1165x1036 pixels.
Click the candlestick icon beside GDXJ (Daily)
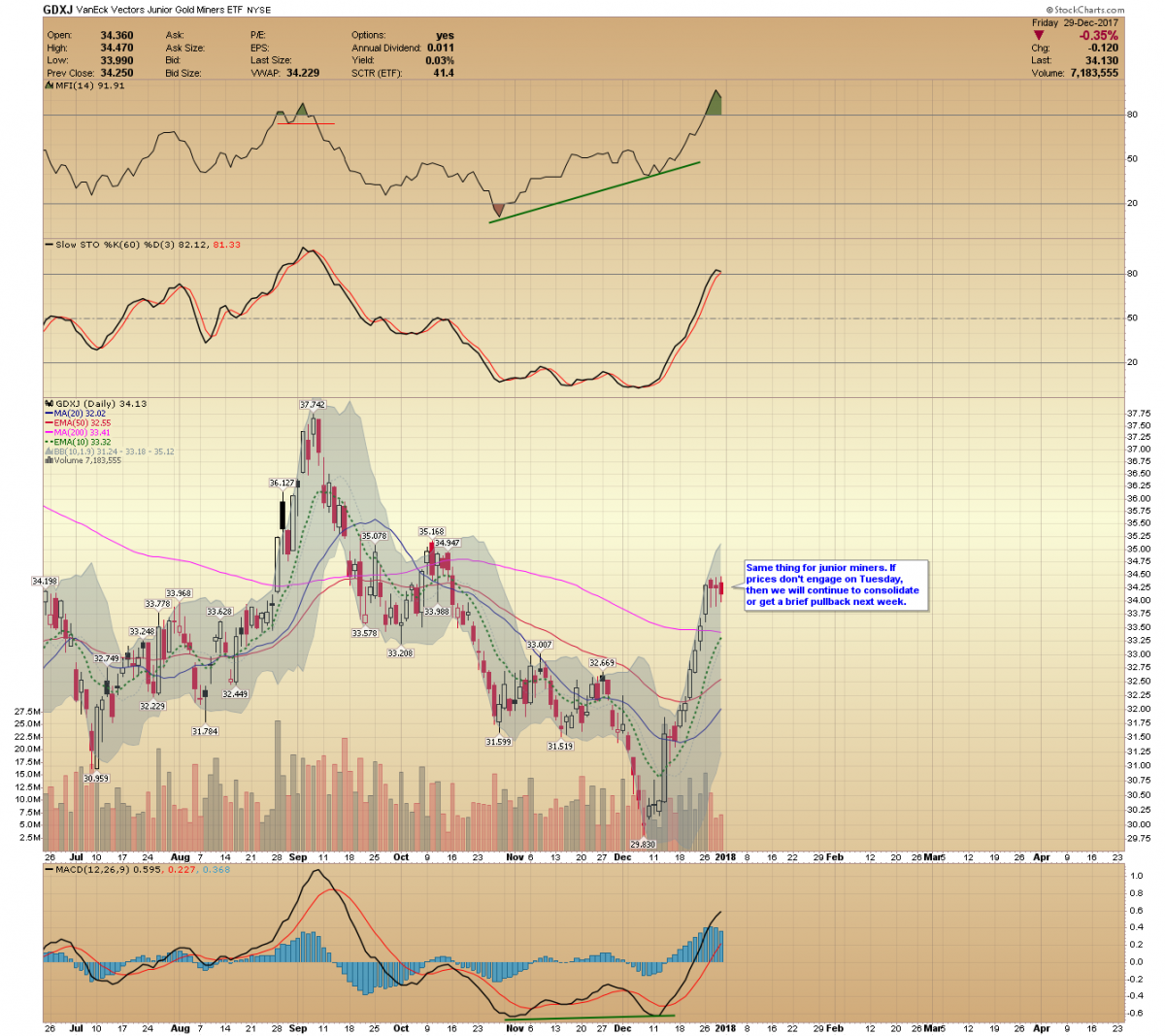49,404
